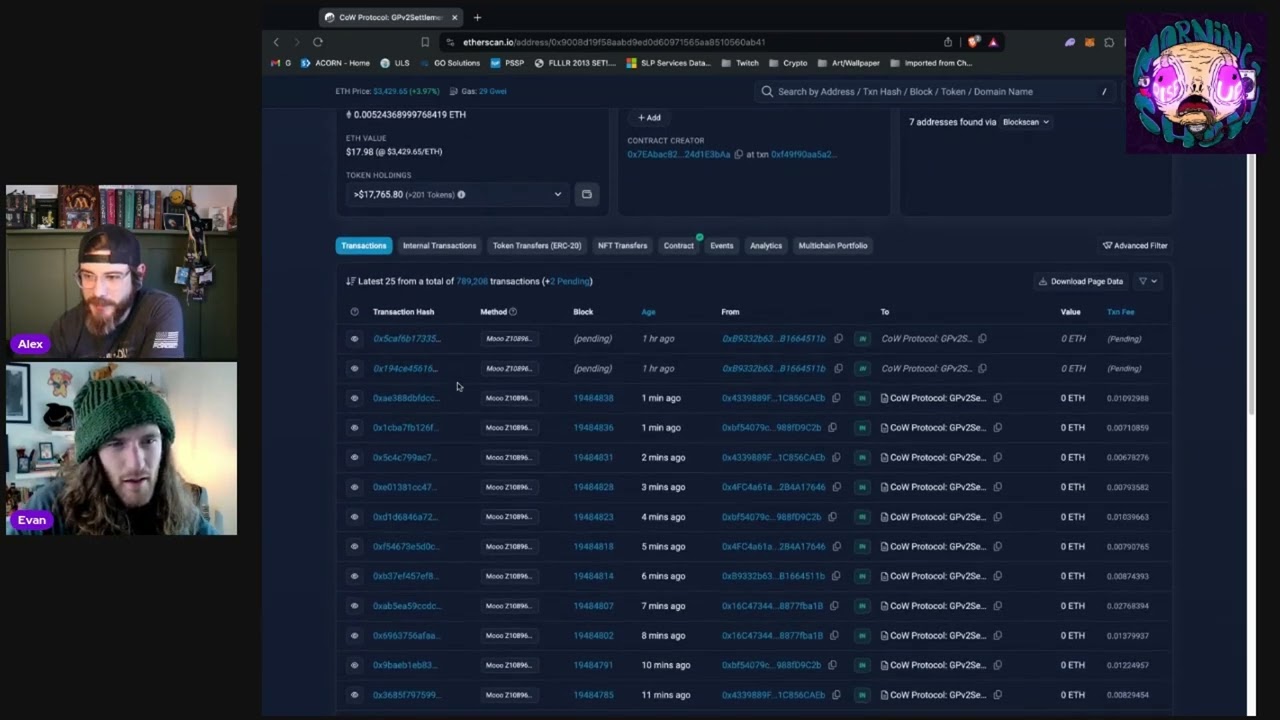Open a new browser tab

click(x=477, y=17)
